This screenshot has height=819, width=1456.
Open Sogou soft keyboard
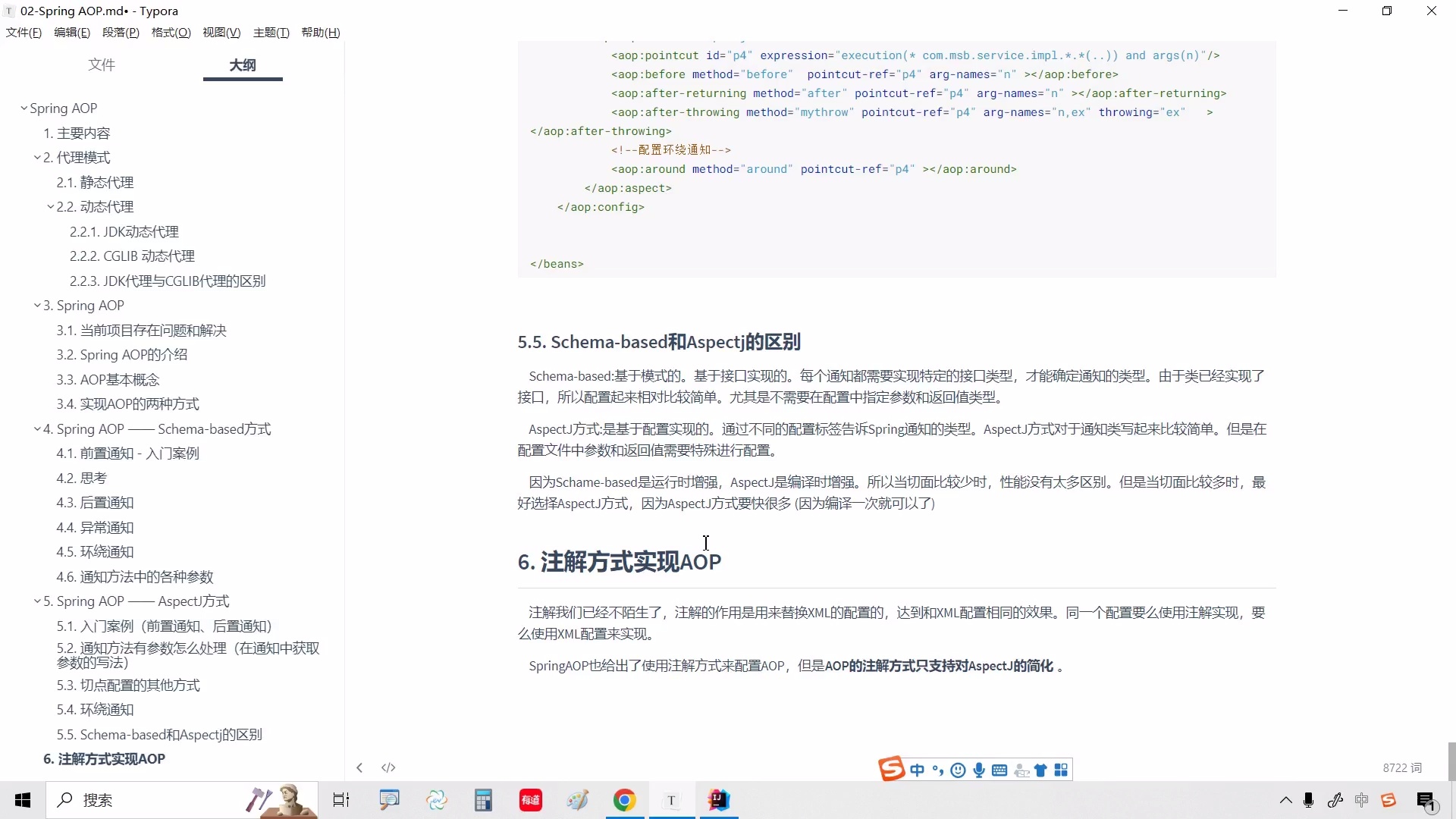pos(999,770)
